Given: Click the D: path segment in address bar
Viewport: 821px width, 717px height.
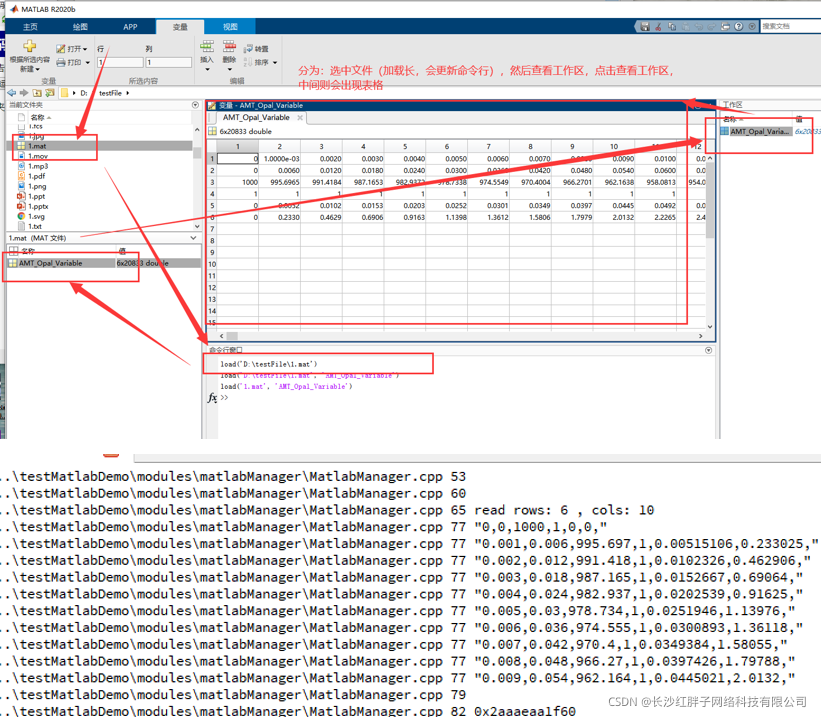Looking at the screenshot, I should click(x=83, y=93).
